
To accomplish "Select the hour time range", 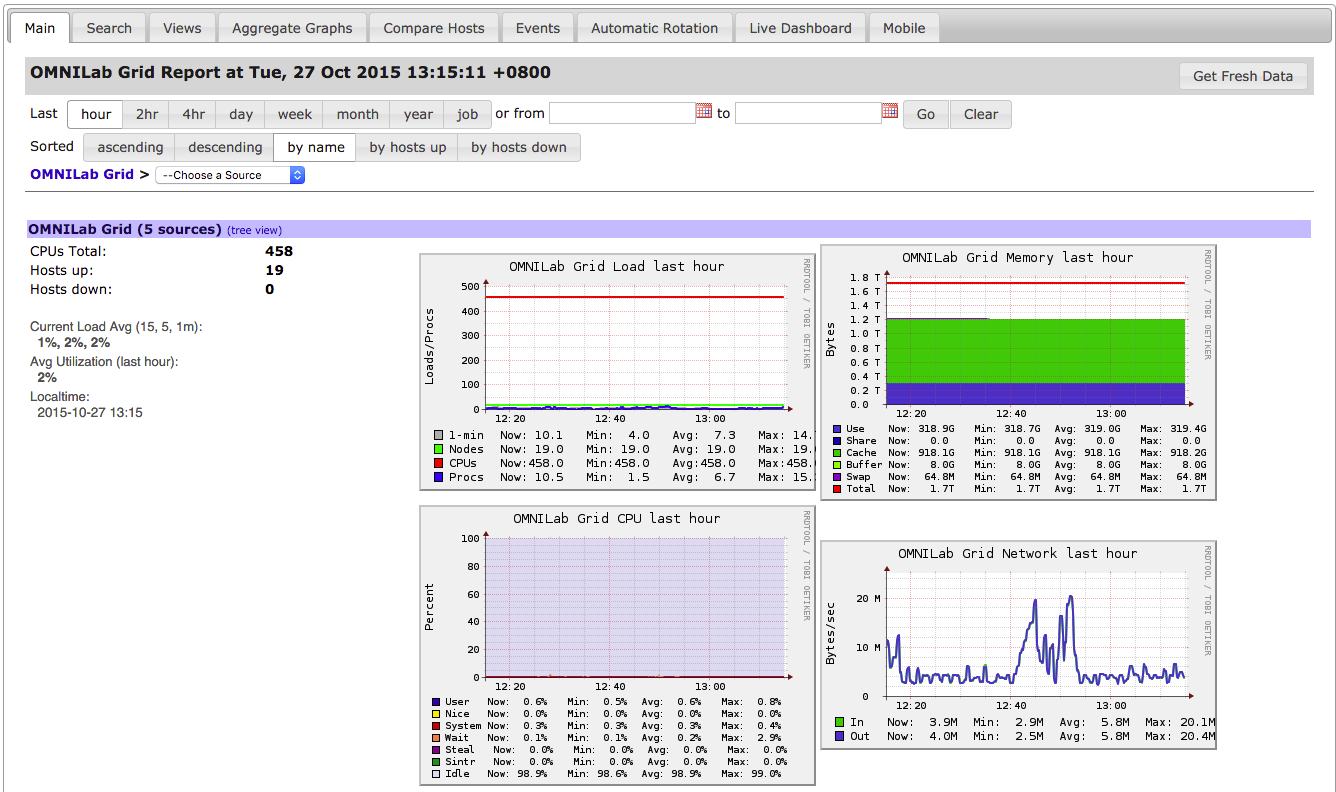I will click(96, 114).
